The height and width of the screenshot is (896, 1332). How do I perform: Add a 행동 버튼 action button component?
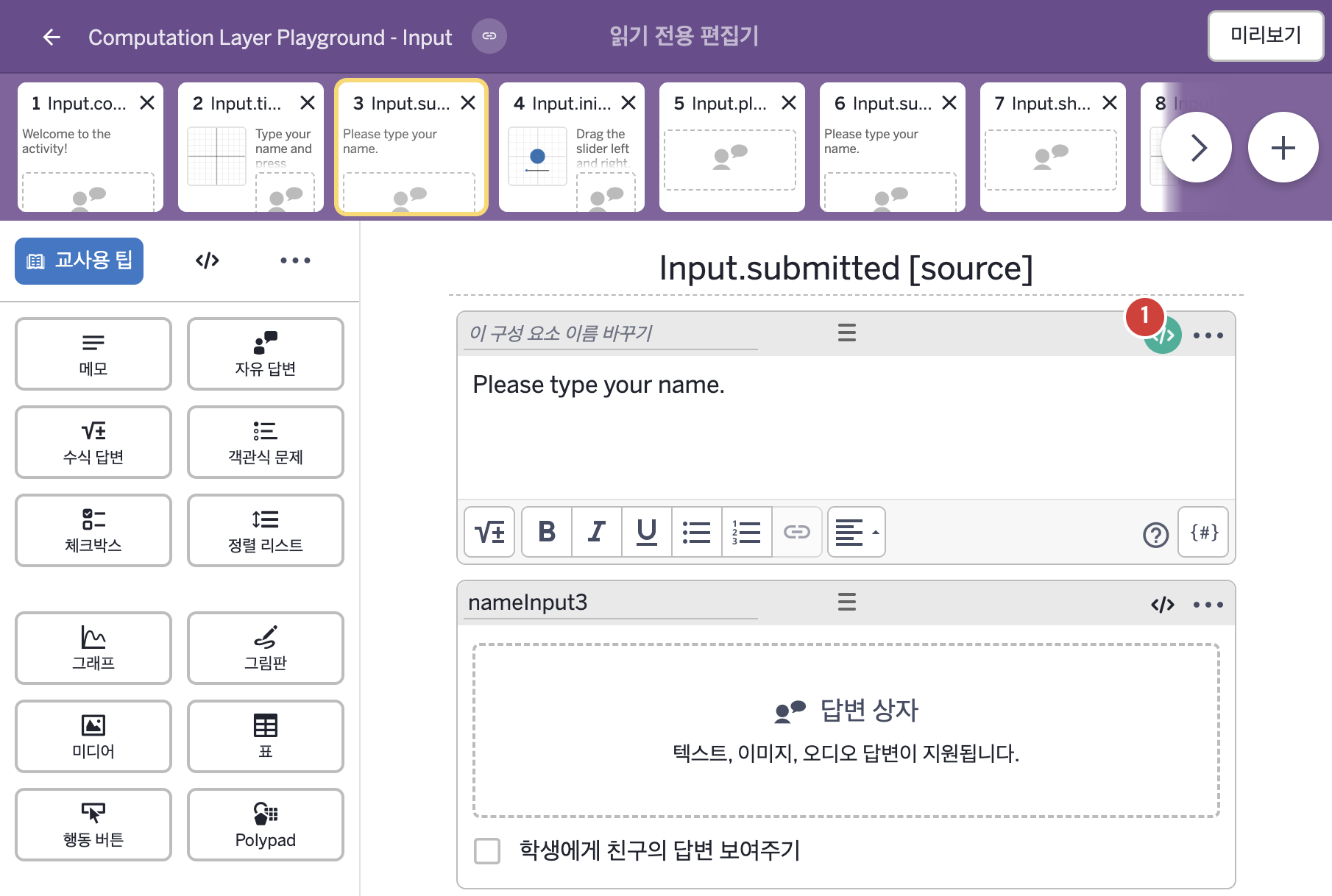pos(93,825)
